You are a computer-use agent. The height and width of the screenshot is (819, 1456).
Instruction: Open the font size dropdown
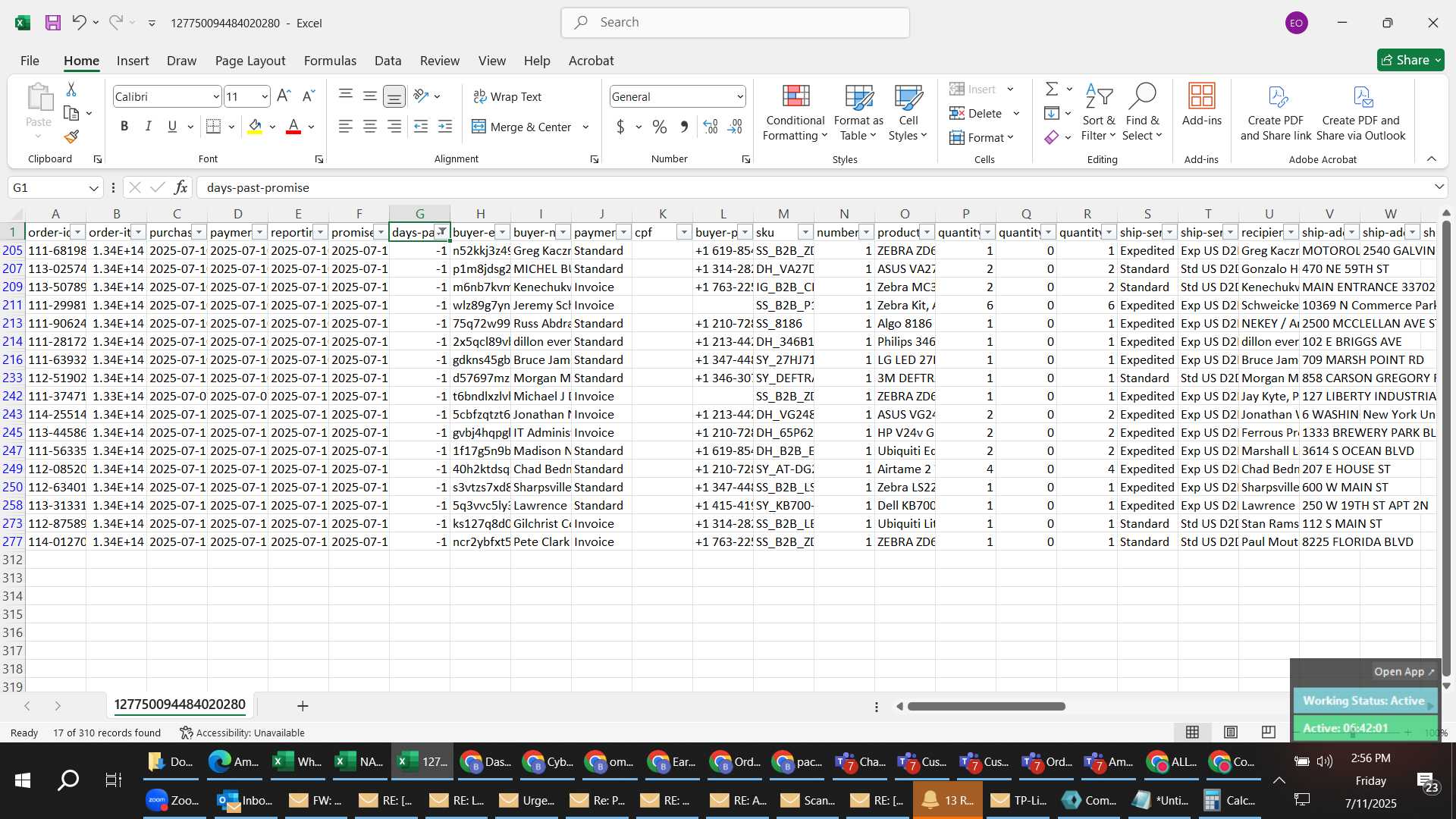coord(265,97)
